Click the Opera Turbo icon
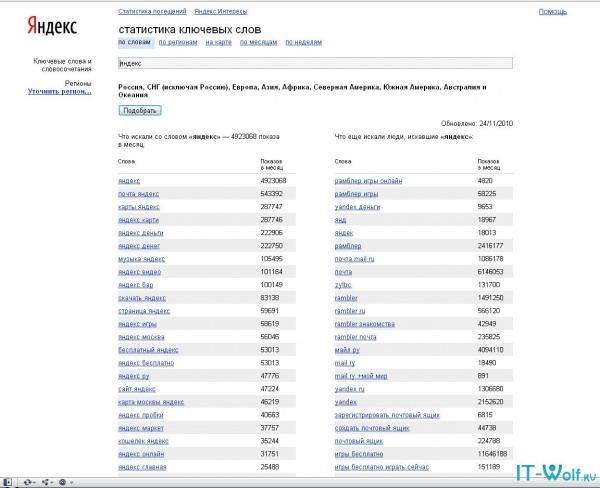 tap(62, 482)
